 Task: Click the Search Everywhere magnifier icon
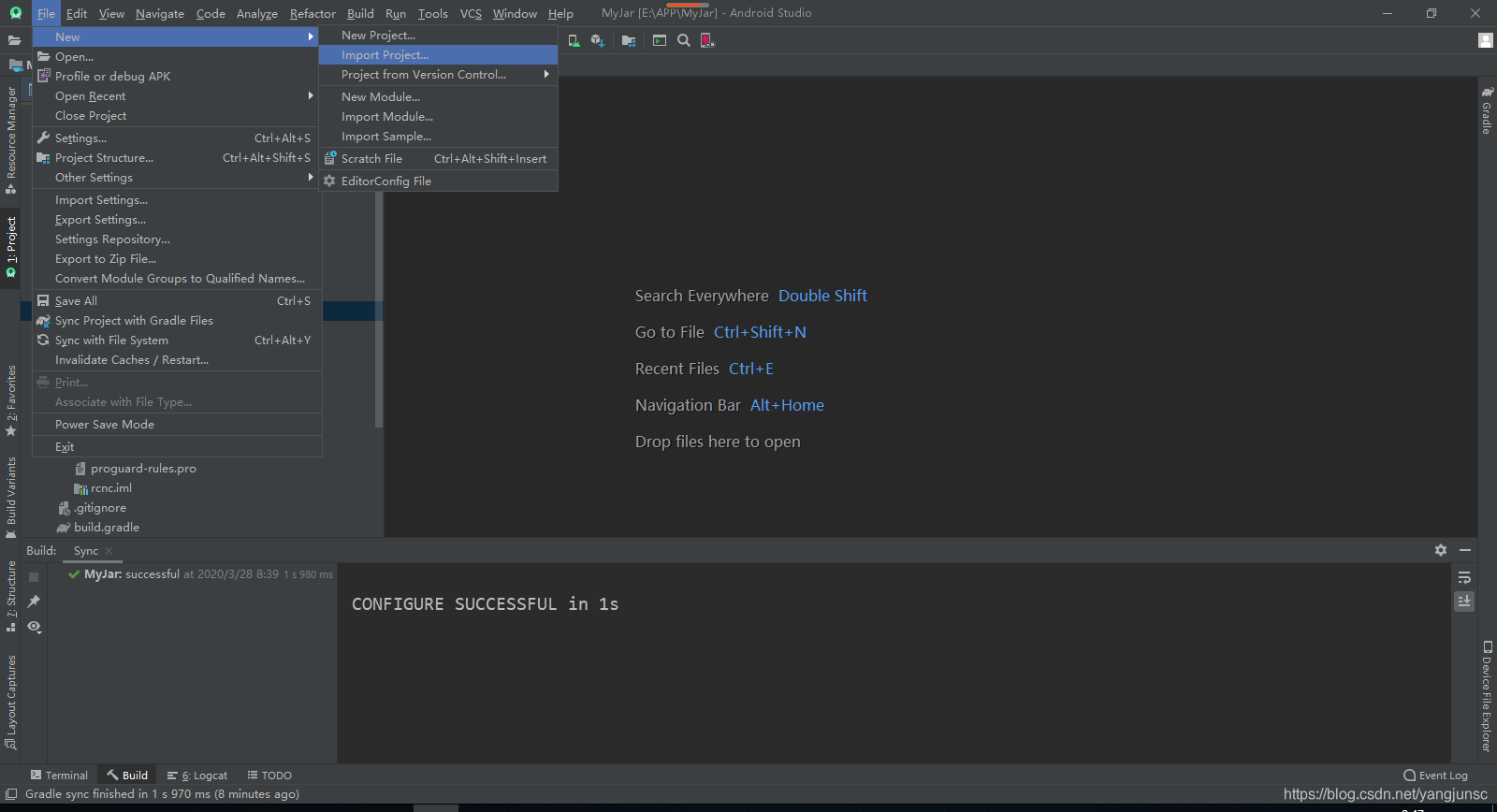pos(684,40)
